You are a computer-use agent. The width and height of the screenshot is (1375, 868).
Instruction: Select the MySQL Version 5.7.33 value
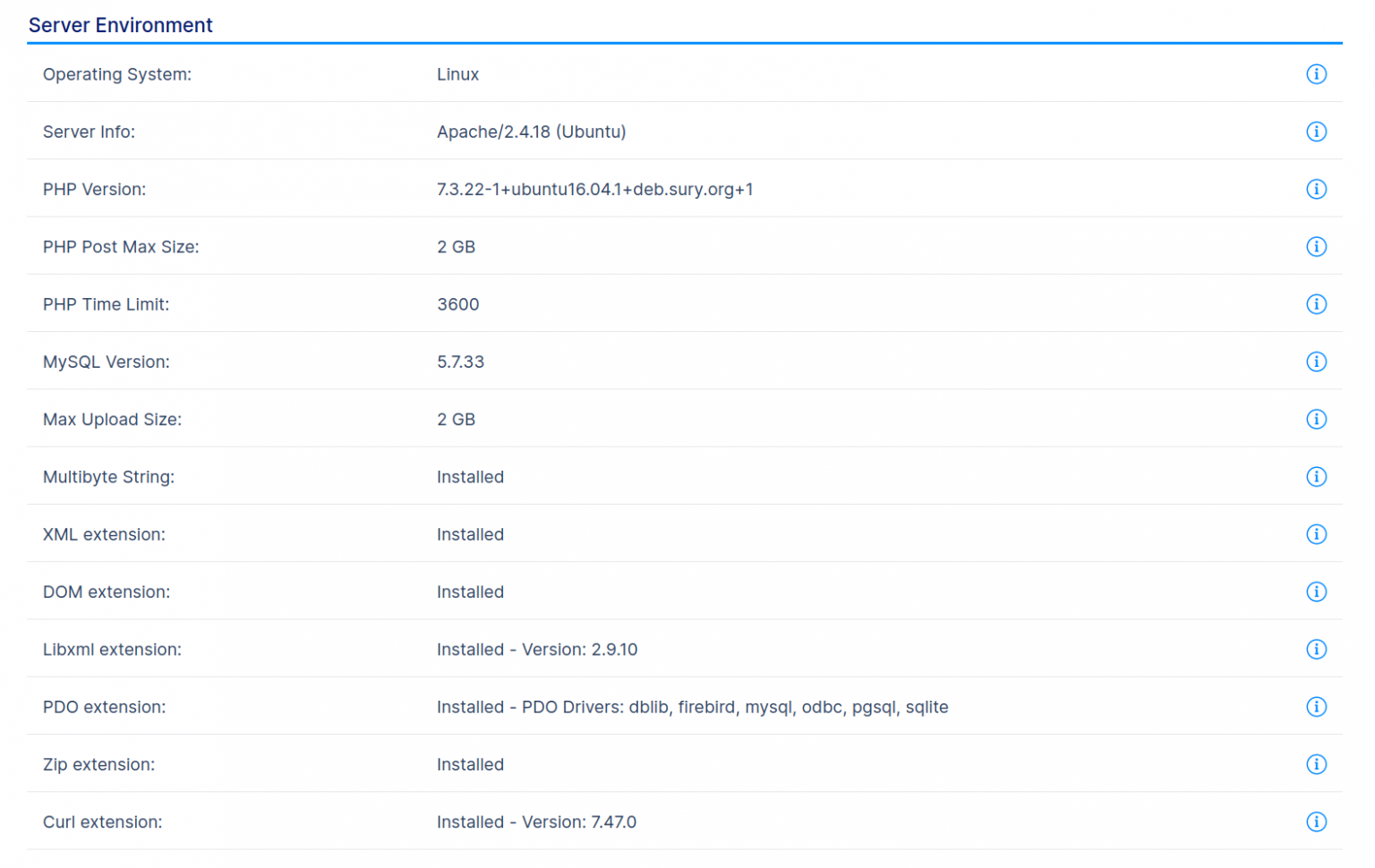click(x=460, y=362)
